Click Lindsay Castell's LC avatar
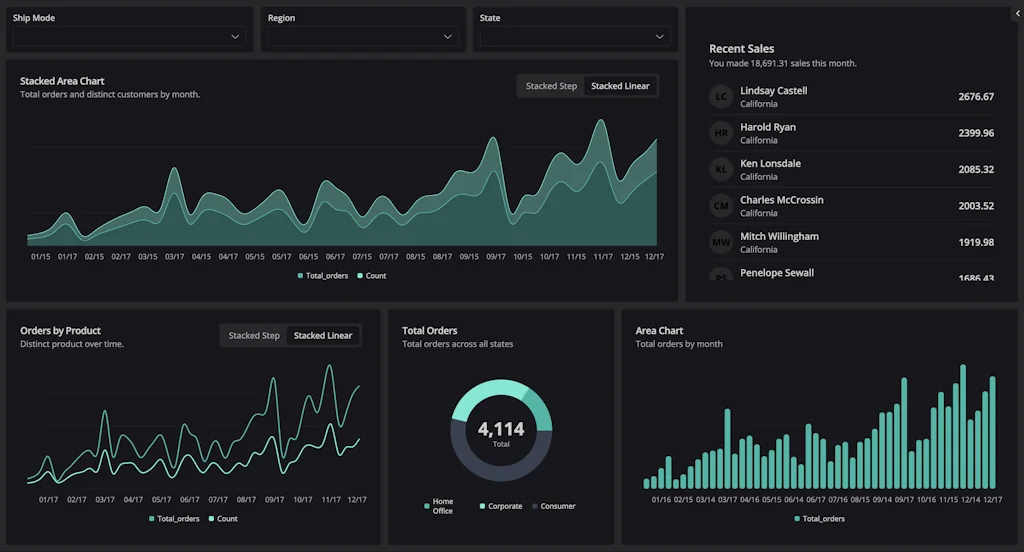The width and height of the screenshot is (1024, 552). pos(721,97)
